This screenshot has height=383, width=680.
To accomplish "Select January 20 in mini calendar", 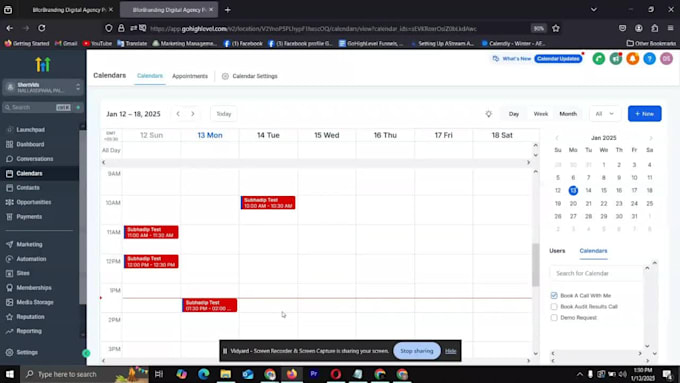I will coord(573,203).
